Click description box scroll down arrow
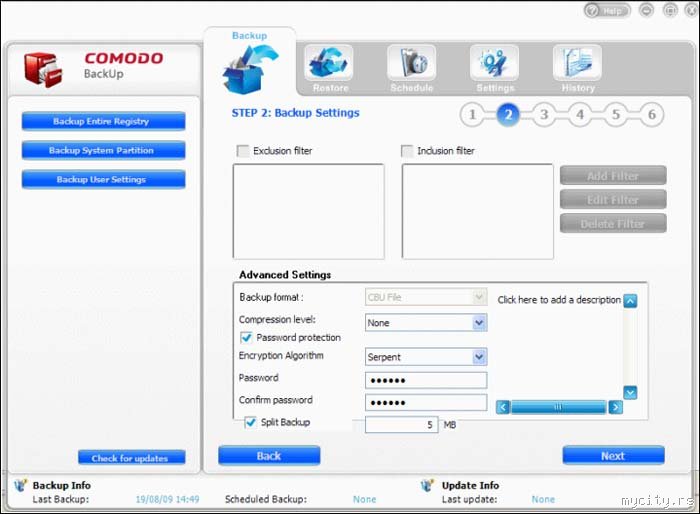Image resolution: width=700 pixels, height=514 pixels. [630, 393]
